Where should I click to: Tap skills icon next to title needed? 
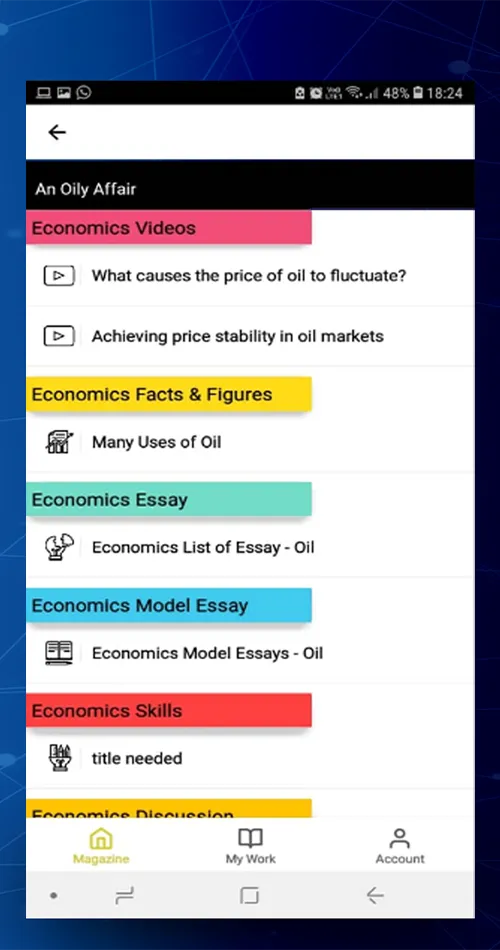point(59,758)
